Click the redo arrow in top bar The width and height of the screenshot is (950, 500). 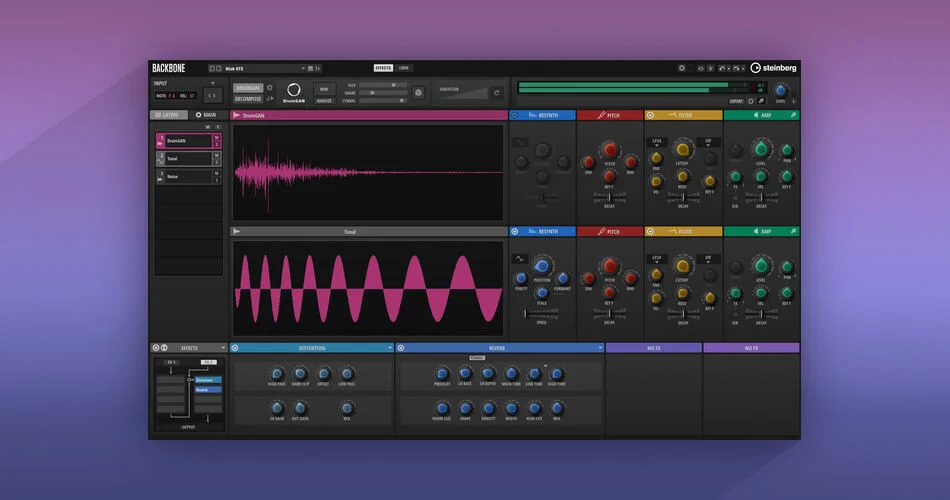point(736,68)
